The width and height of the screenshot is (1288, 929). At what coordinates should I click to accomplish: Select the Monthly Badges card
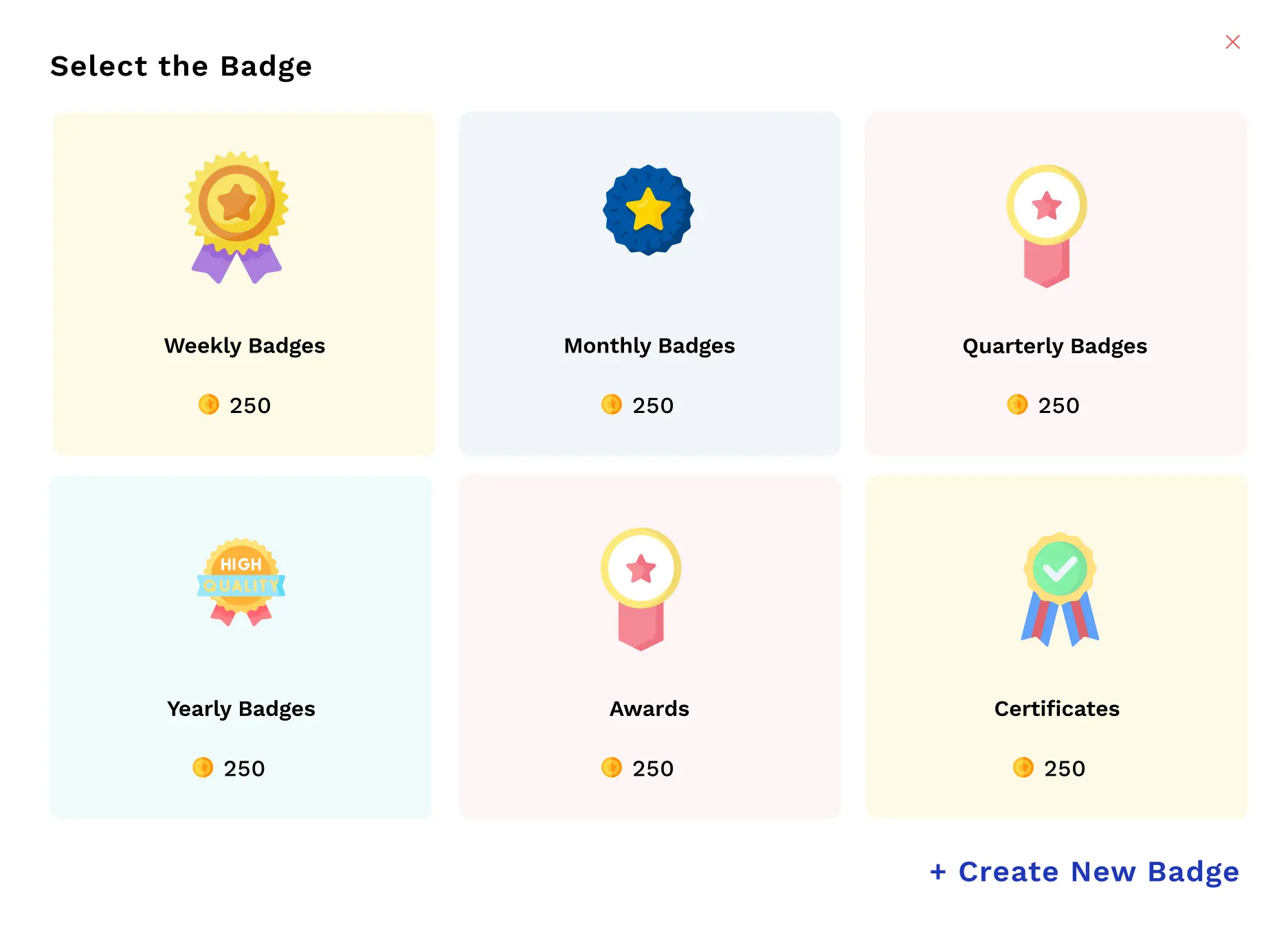[649, 283]
